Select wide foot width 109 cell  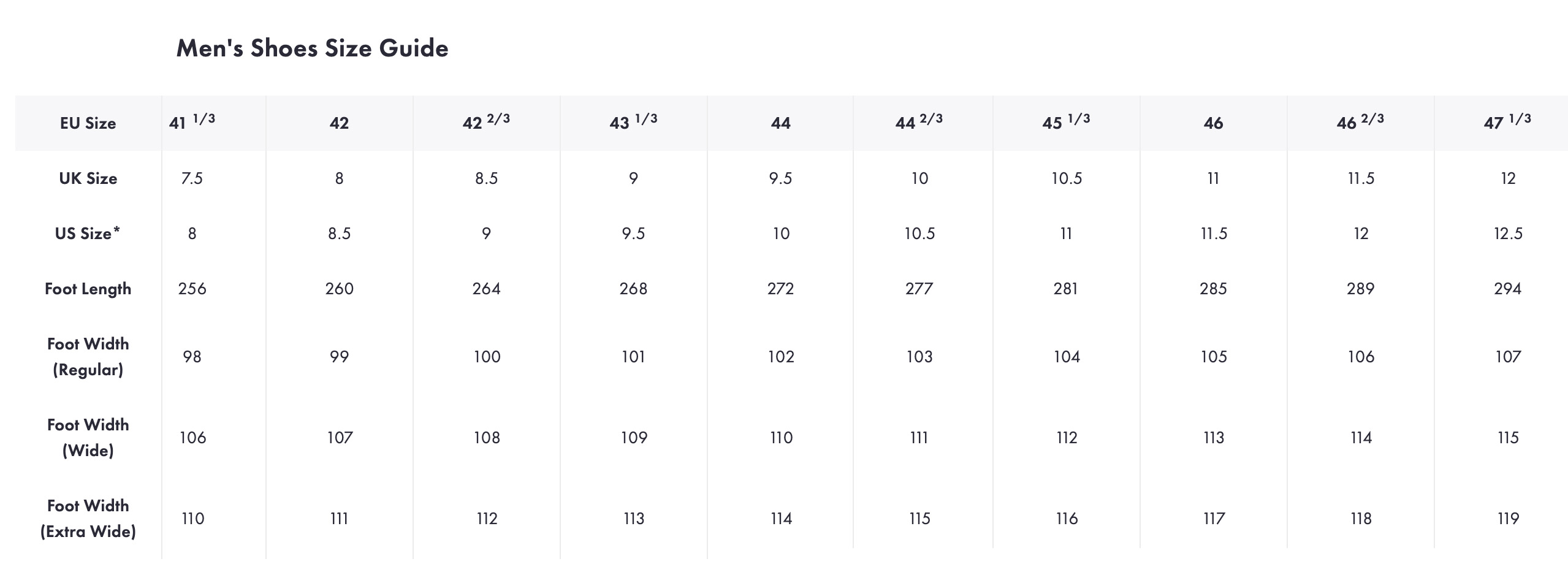click(634, 438)
